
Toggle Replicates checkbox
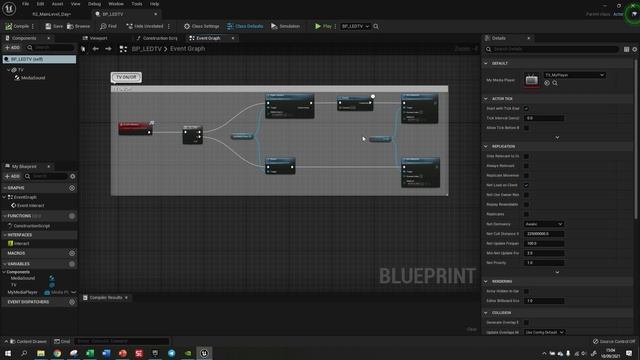(526, 214)
